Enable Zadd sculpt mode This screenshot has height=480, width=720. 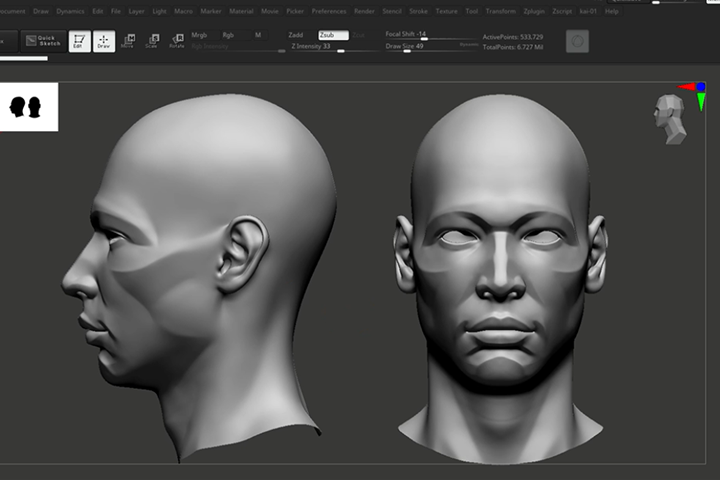(x=296, y=35)
